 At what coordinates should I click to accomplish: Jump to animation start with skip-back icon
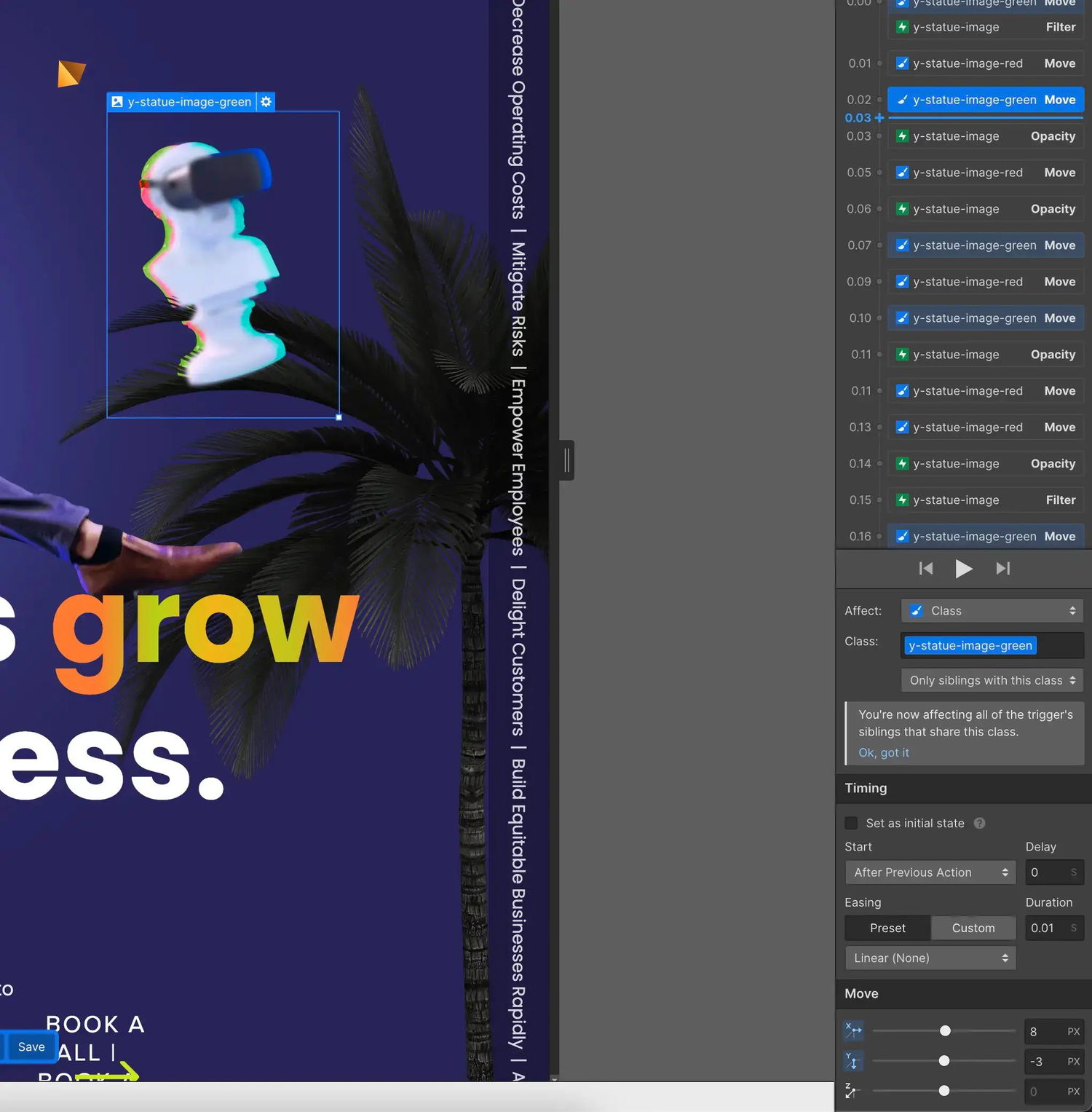tap(926, 568)
